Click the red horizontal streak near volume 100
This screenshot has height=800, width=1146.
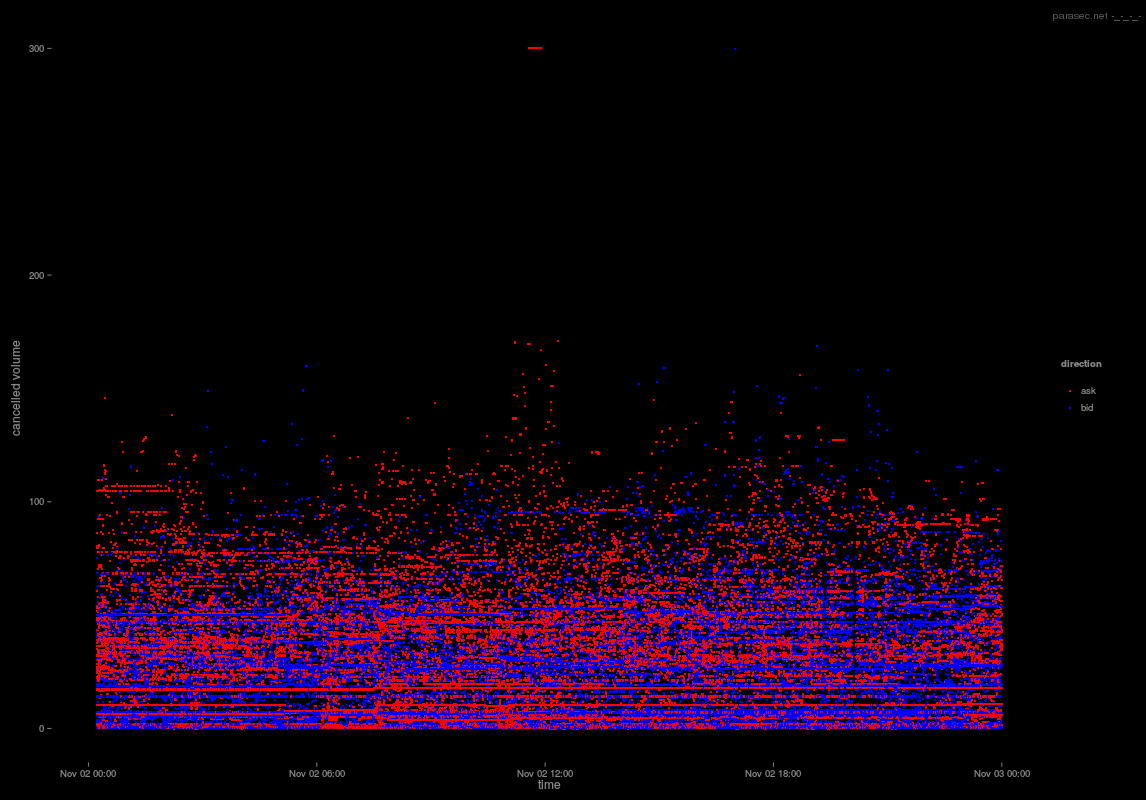coord(130,490)
